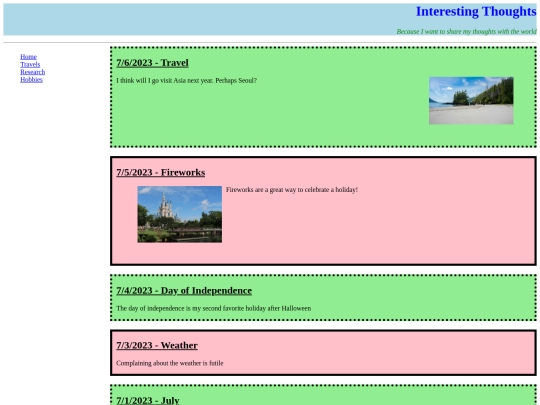Viewport: 540px width, 405px height.
Task: Click the text 'Complaining about the weather is futile'
Action: coord(170,363)
